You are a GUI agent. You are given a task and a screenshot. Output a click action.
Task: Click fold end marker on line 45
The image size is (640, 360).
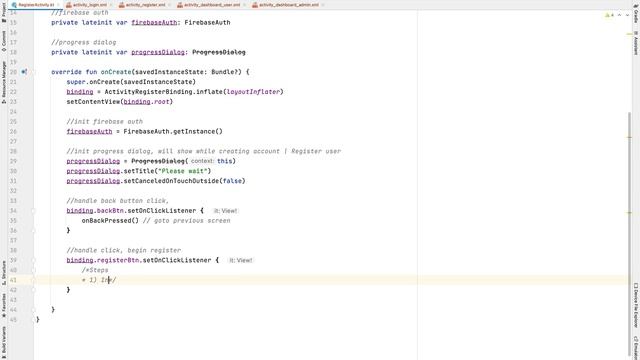[33, 319]
